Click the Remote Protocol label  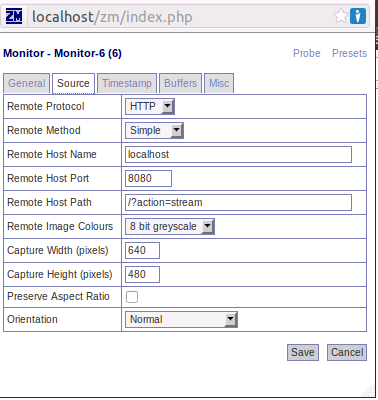[x=46, y=106]
